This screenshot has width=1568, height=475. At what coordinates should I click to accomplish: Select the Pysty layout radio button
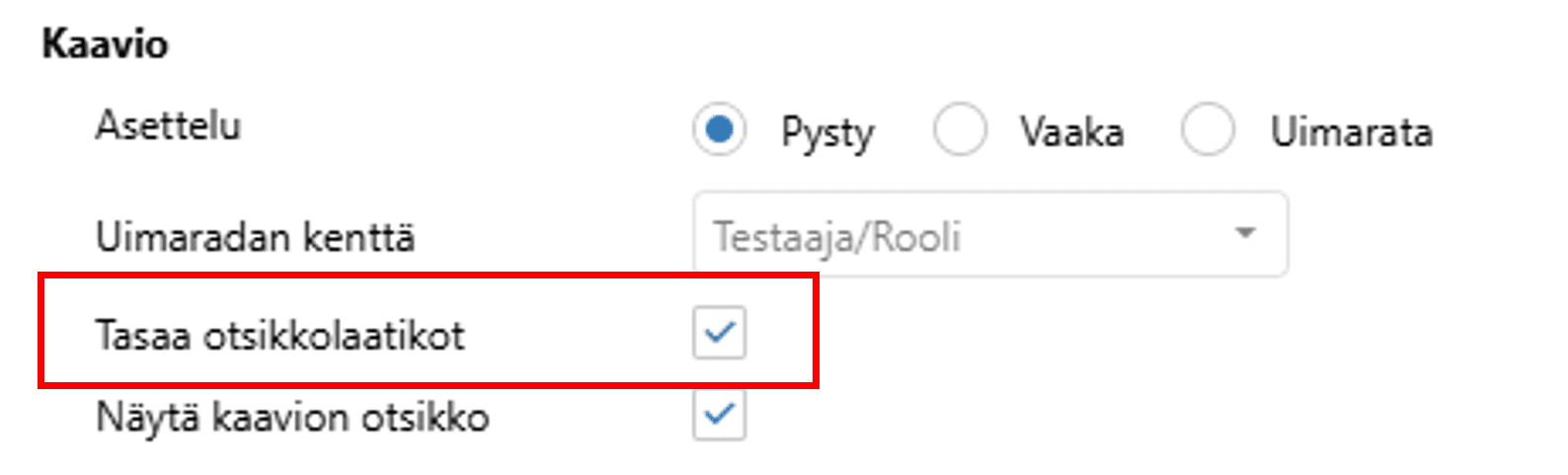tap(719, 129)
